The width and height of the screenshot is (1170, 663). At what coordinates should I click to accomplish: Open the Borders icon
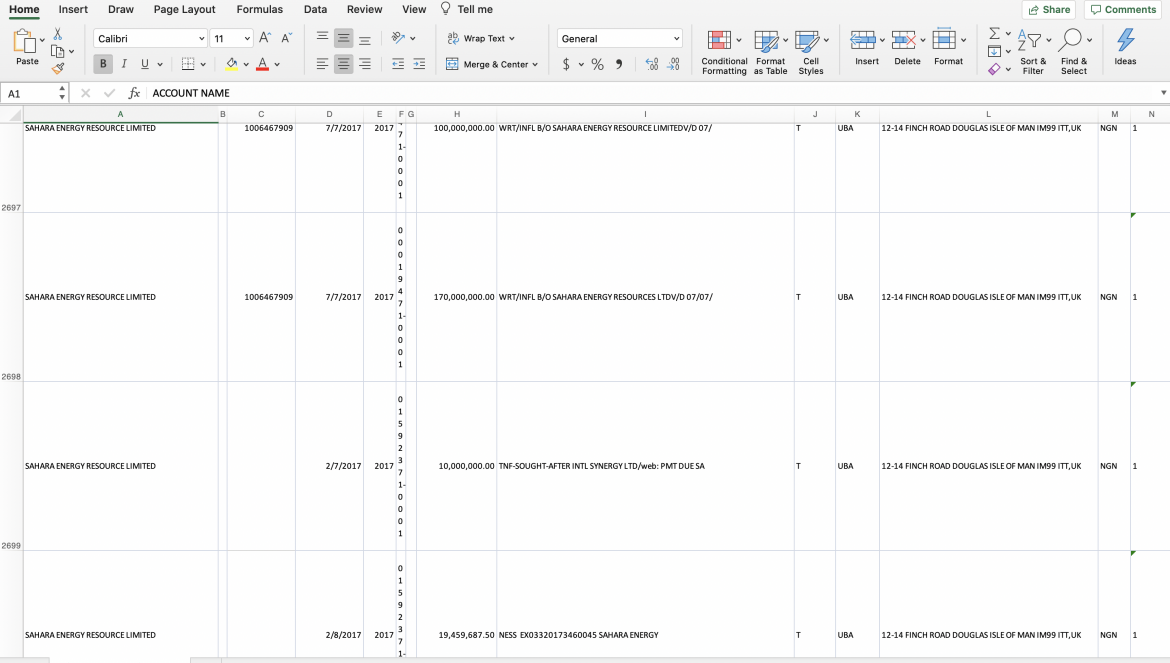click(188, 64)
